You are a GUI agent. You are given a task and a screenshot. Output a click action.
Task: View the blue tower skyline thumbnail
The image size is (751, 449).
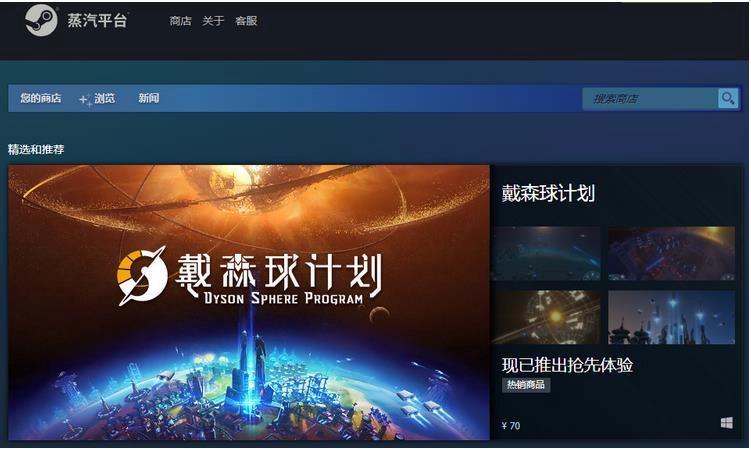tap(671, 317)
